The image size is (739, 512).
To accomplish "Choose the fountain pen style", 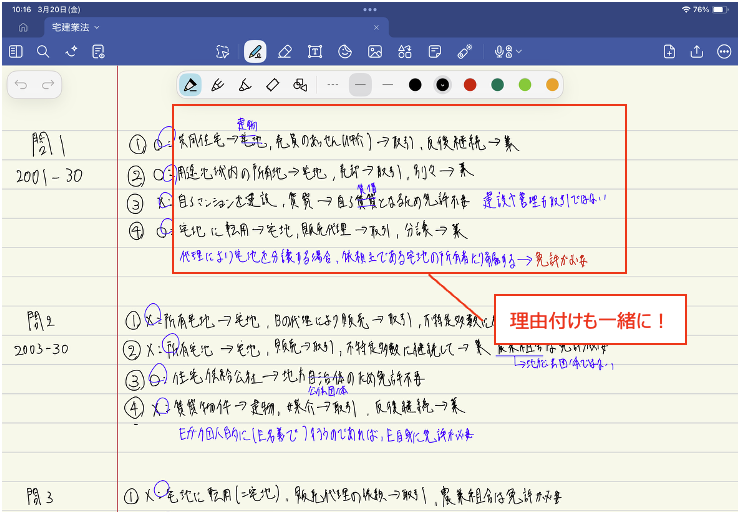I will pyautogui.click(x=190, y=84).
